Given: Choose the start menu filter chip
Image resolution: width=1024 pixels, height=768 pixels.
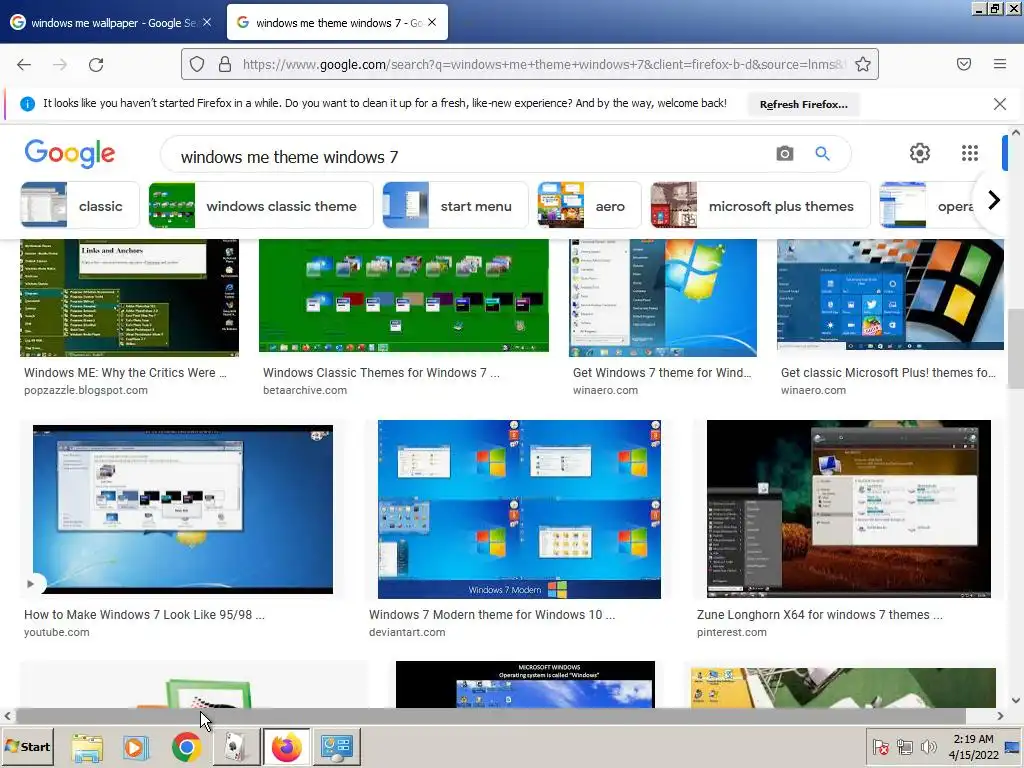Looking at the screenshot, I should pos(455,206).
